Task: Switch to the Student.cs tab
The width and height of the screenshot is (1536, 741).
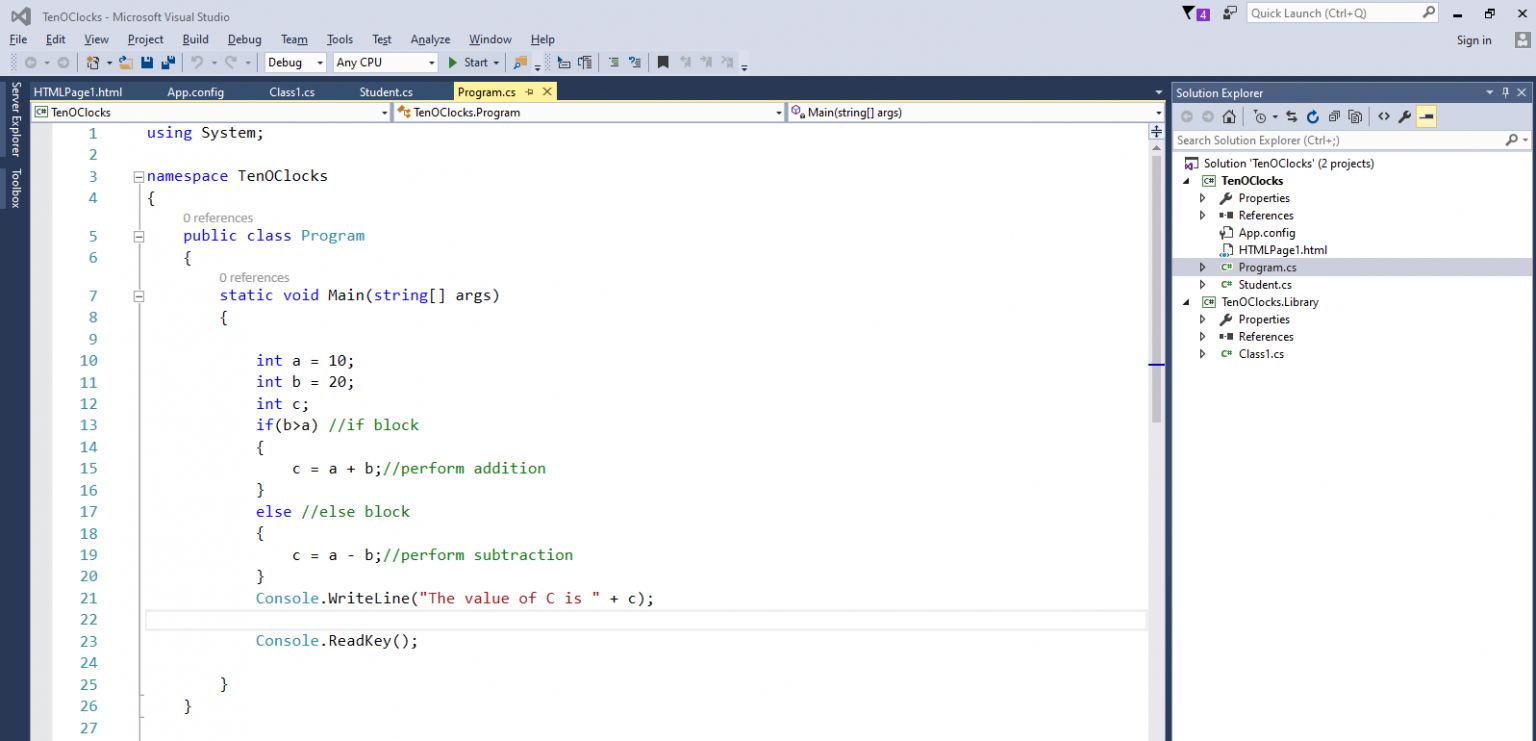Action: point(385,91)
